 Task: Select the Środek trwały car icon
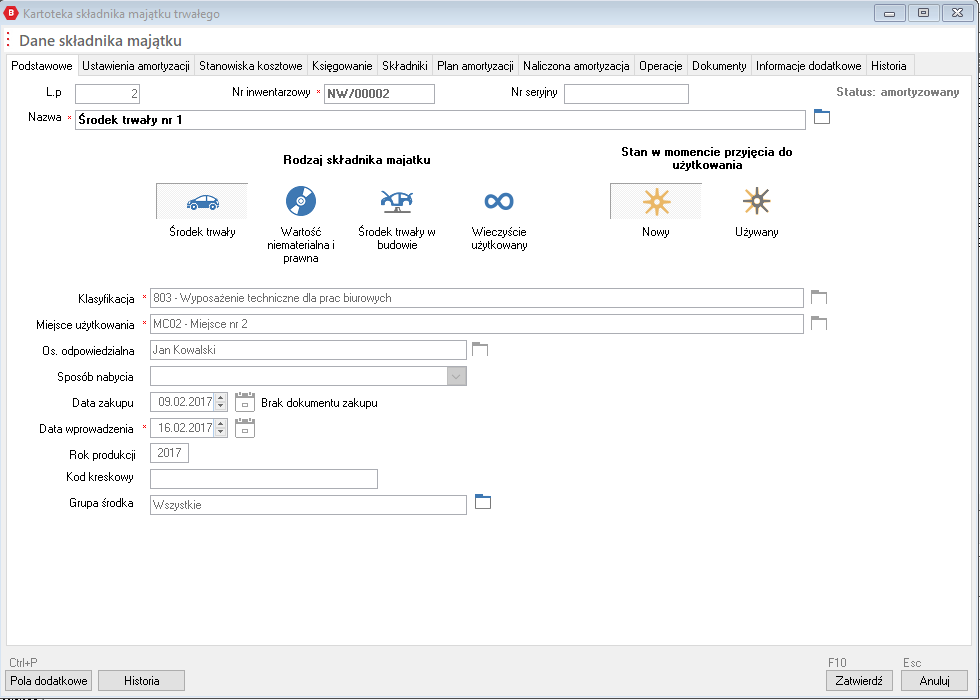point(202,201)
